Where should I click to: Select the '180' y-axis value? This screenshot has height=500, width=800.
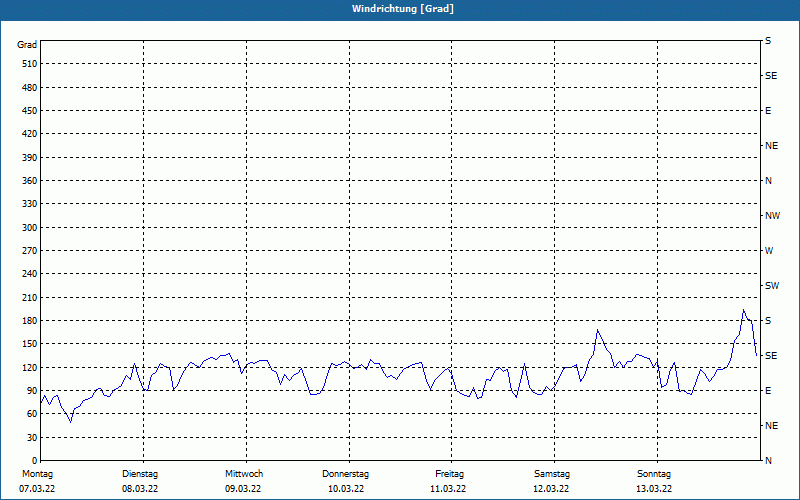click(x=30, y=321)
